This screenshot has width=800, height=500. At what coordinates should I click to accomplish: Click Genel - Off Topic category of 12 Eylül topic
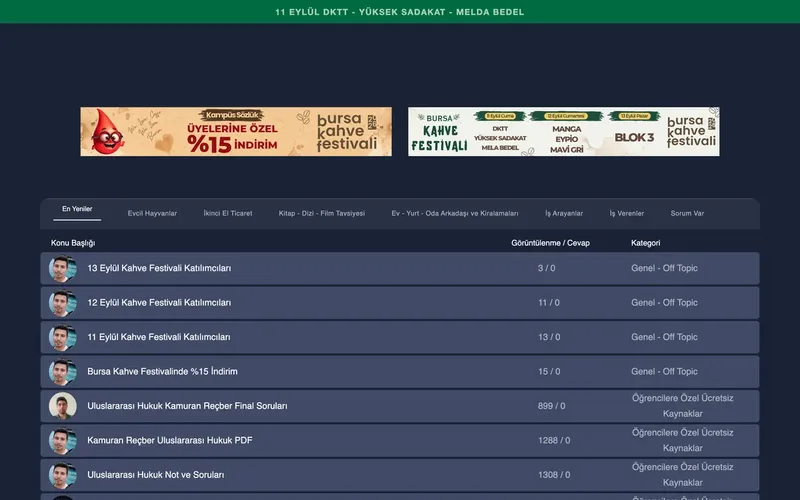pyautogui.click(x=664, y=303)
